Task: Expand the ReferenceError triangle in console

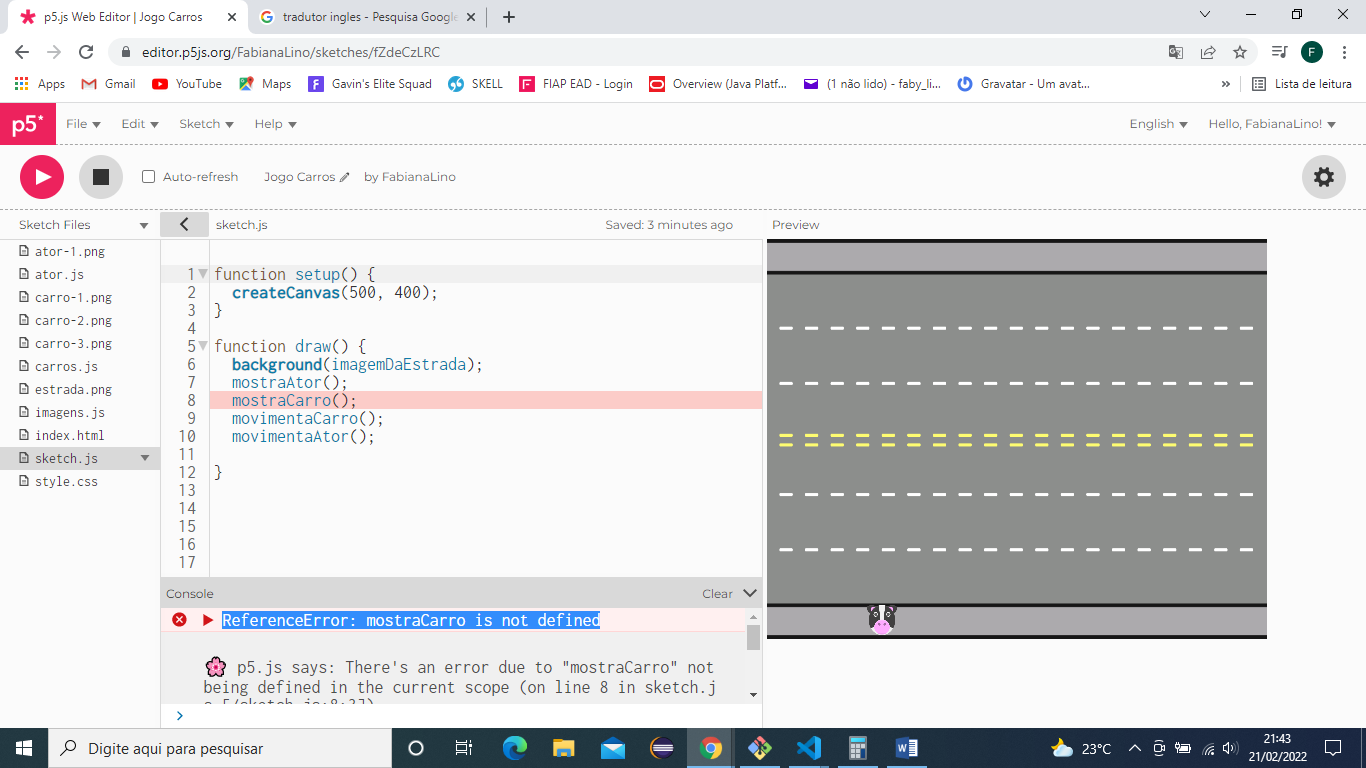Action: (208, 620)
